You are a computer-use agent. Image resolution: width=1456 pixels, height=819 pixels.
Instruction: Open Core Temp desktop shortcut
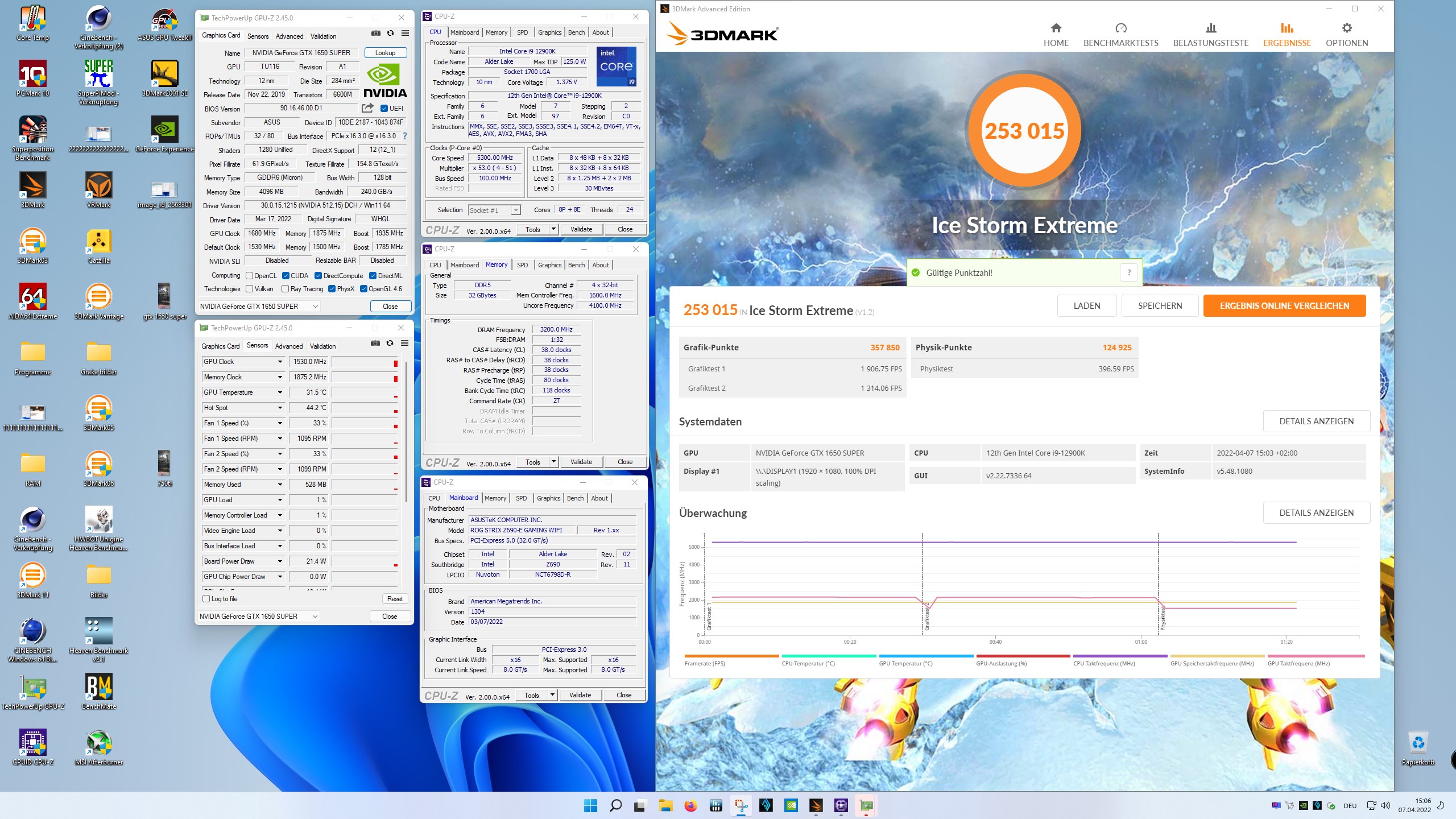click(x=33, y=24)
